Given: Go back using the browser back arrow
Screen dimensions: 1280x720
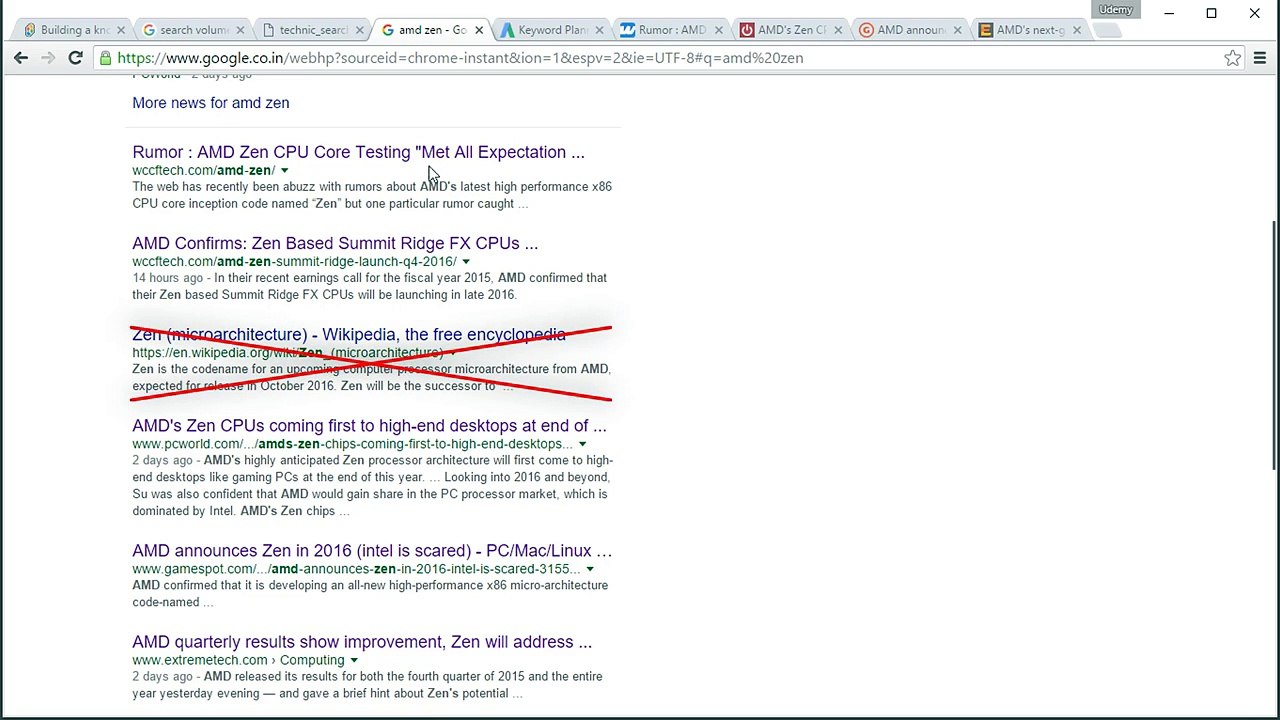Looking at the screenshot, I should [21, 58].
